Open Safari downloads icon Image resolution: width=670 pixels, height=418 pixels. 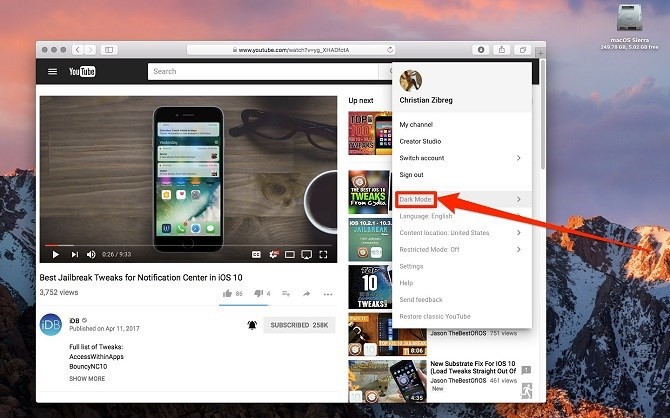pos(481,50)
